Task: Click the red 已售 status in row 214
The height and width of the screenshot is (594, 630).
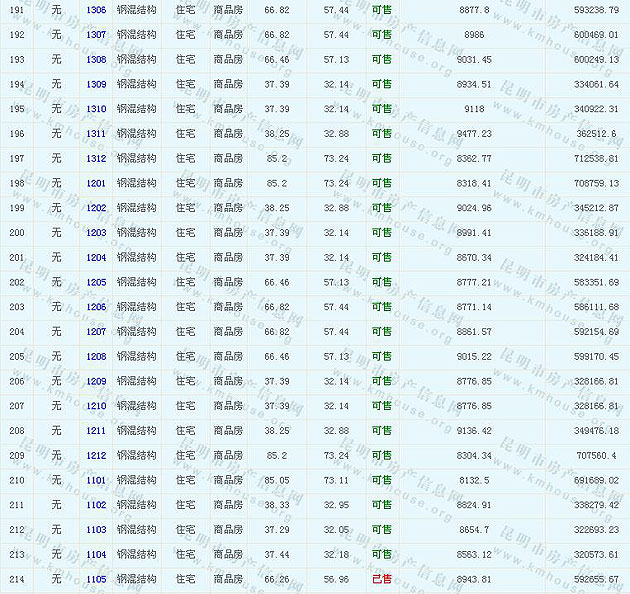Action: coord(381,579)
